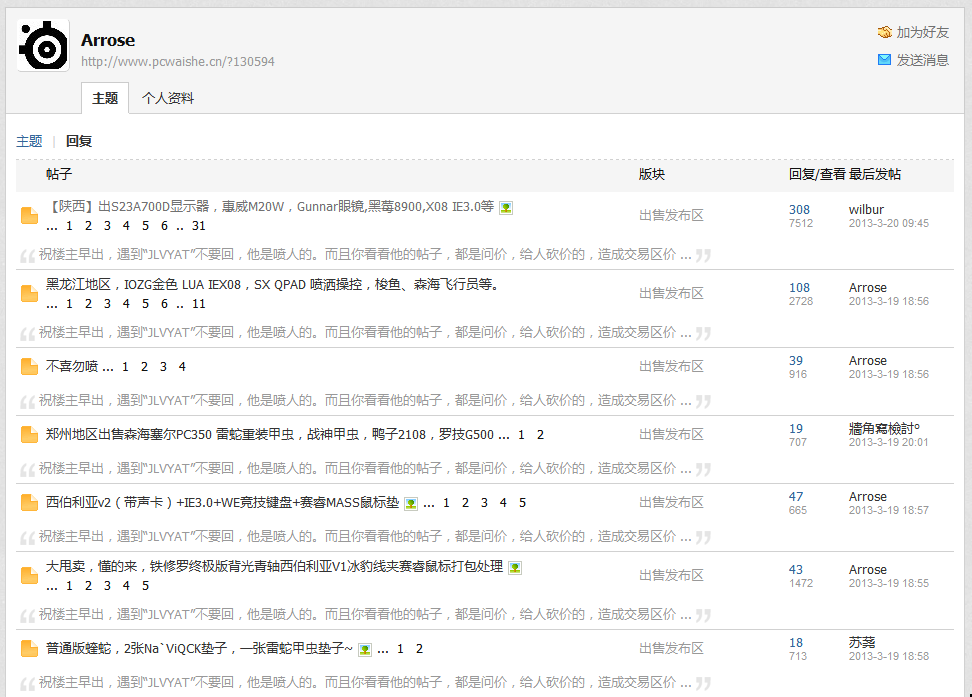This screenshot has width=972, height=697.
Task: Go to page 31 of 陕西 thread
Action: (x=198, y=226)
